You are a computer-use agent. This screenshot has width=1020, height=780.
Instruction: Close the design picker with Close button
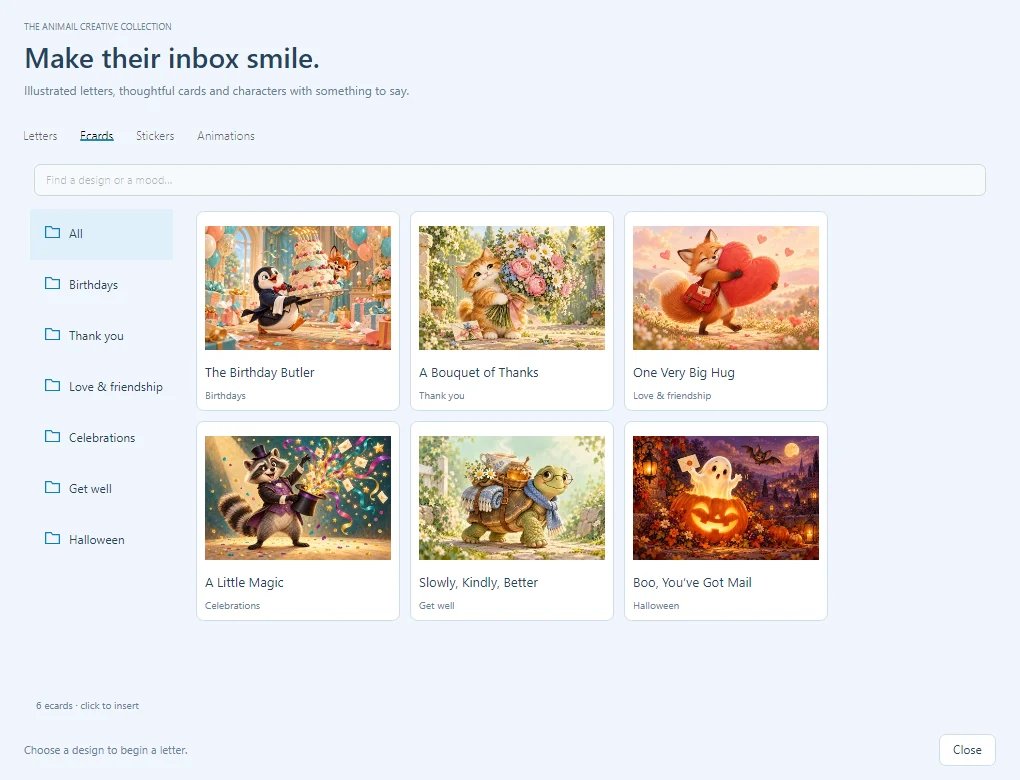click(x=967, y=750)
